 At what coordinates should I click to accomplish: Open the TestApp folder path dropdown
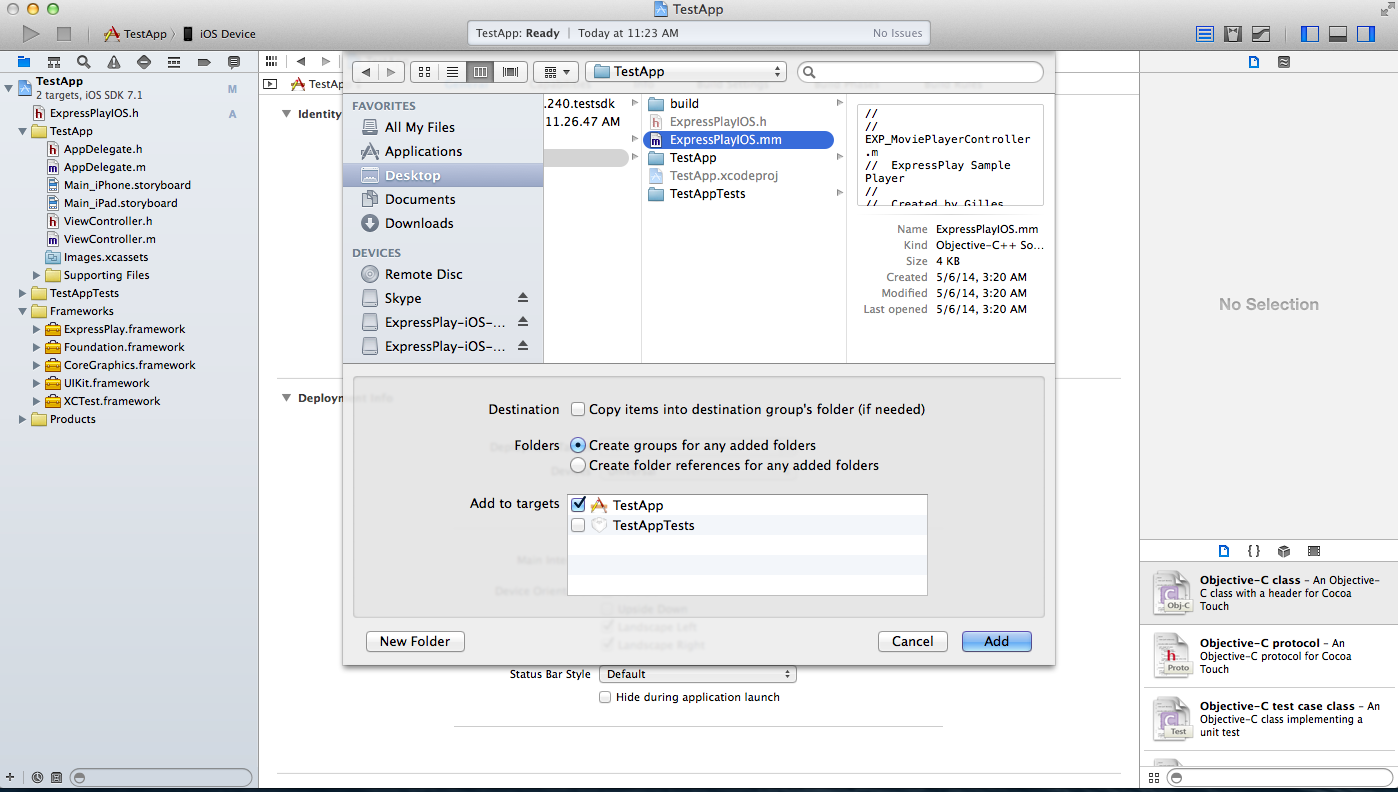coord(688,72)
